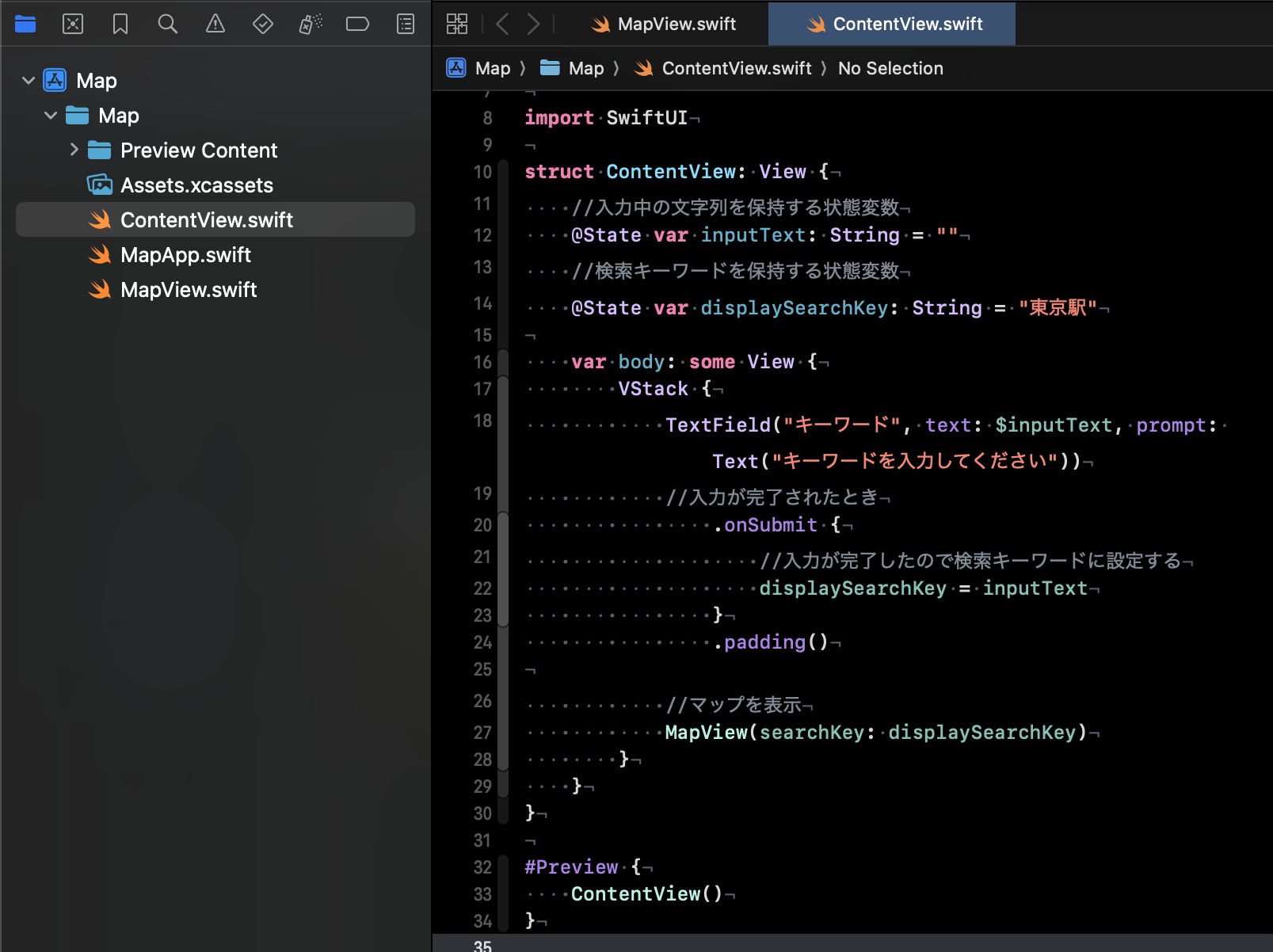Open the Debug navigator spray icon

[311, 25]
